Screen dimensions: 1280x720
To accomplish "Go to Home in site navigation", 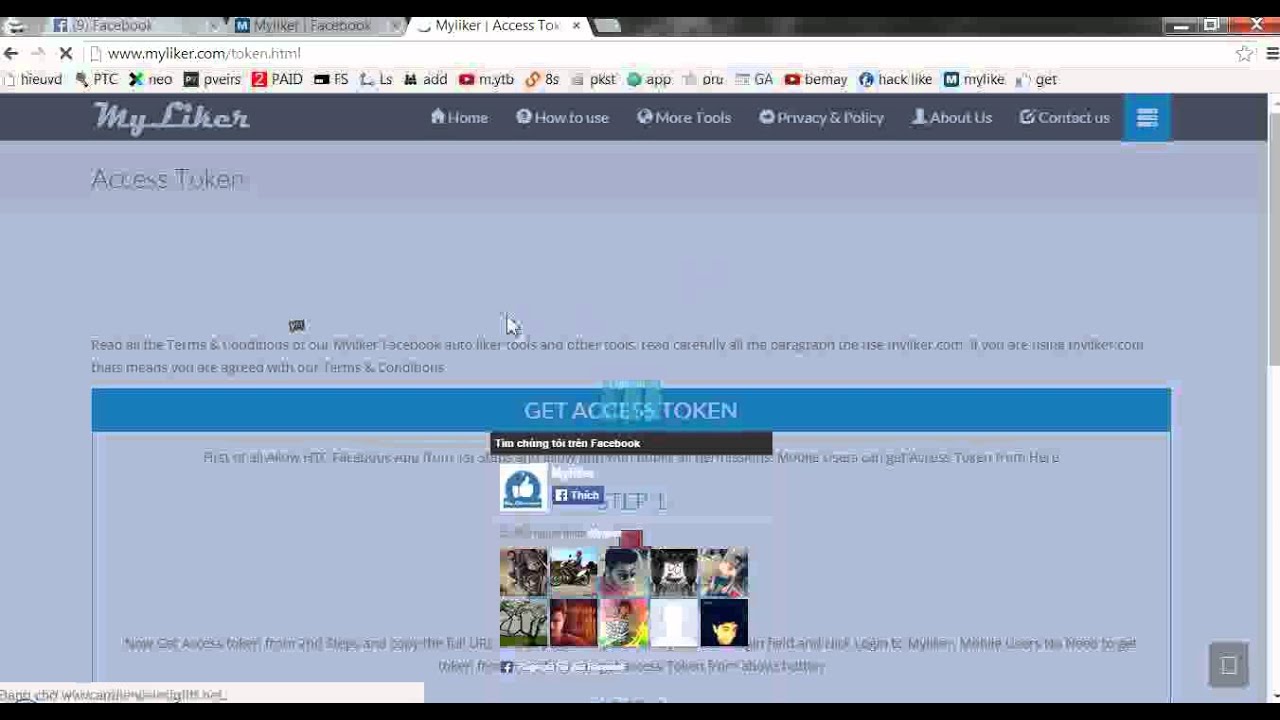I will coord(459,117).
